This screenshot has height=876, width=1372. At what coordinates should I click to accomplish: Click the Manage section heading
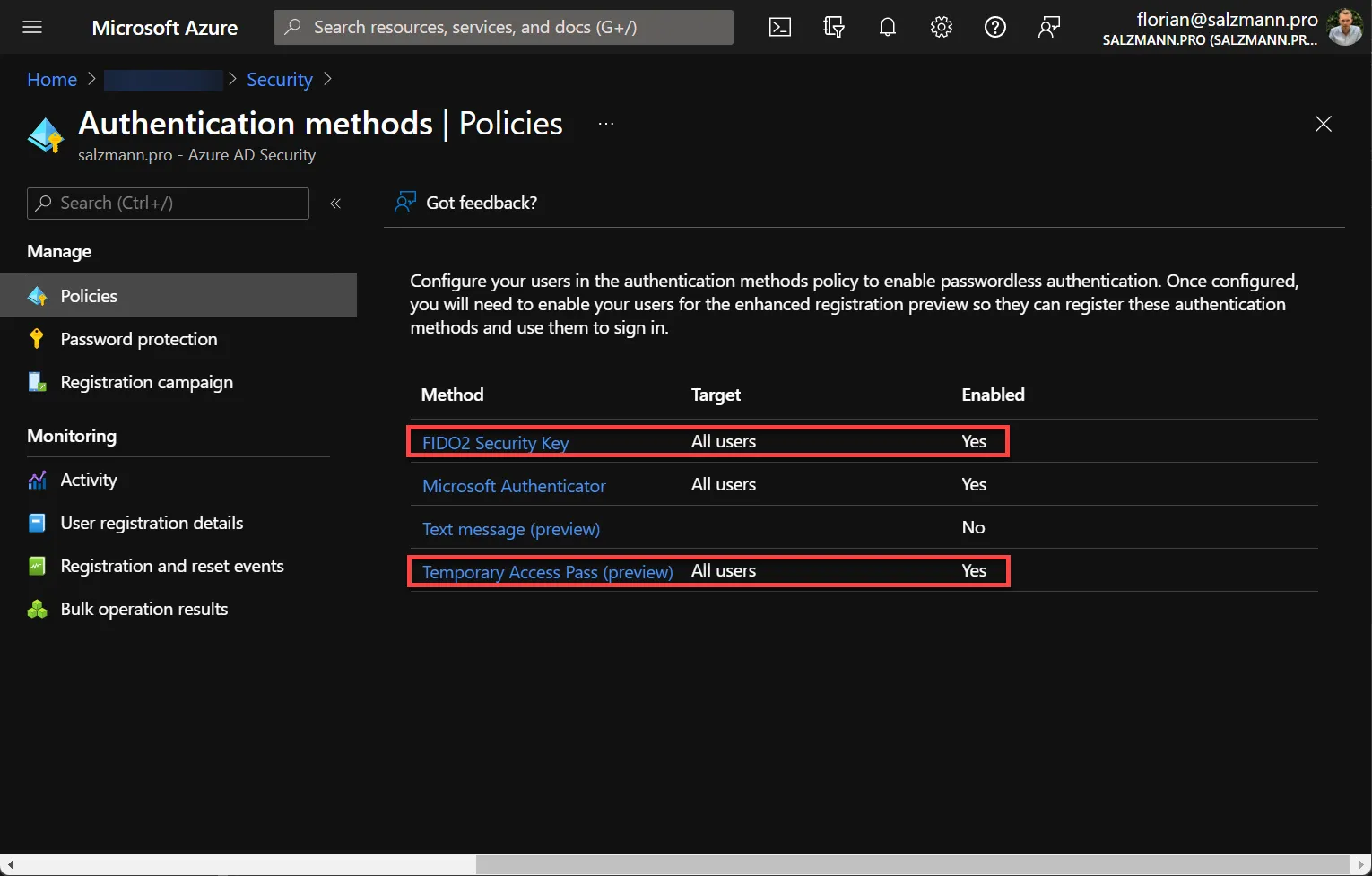pyautogui.click(x=59, y=252)
